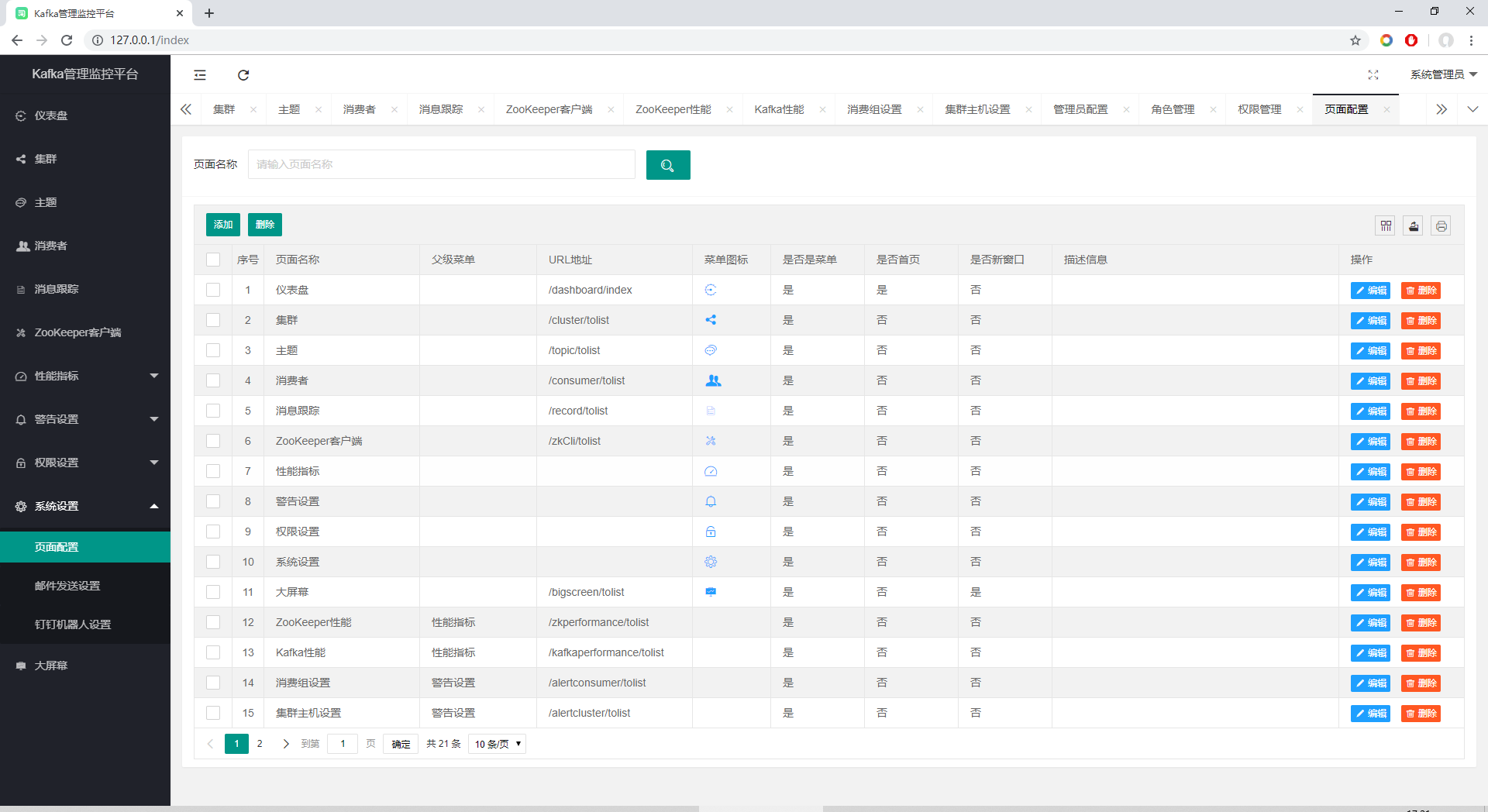Image resolution: width=1488 pixels, height=812 pixels.
Task: Go to page 2 of the table
Action: [260, 744]
